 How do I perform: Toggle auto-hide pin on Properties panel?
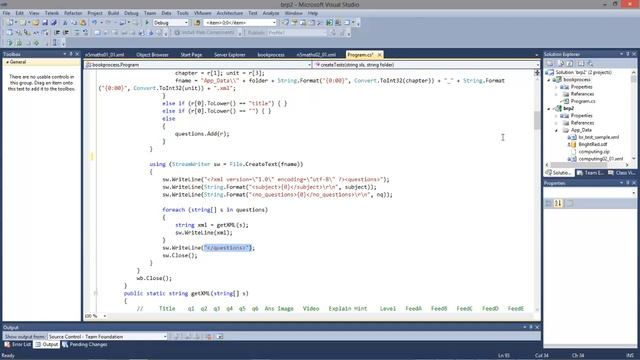(628, 183)
